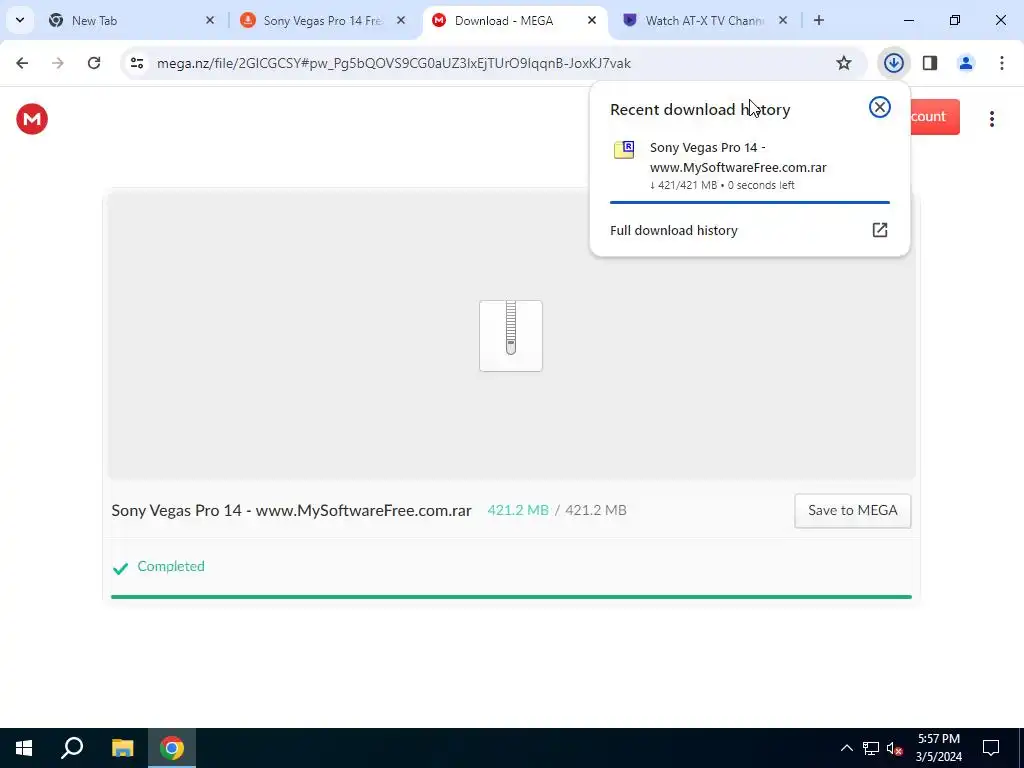Click the muted volume tray icon

tap(895, 748)
